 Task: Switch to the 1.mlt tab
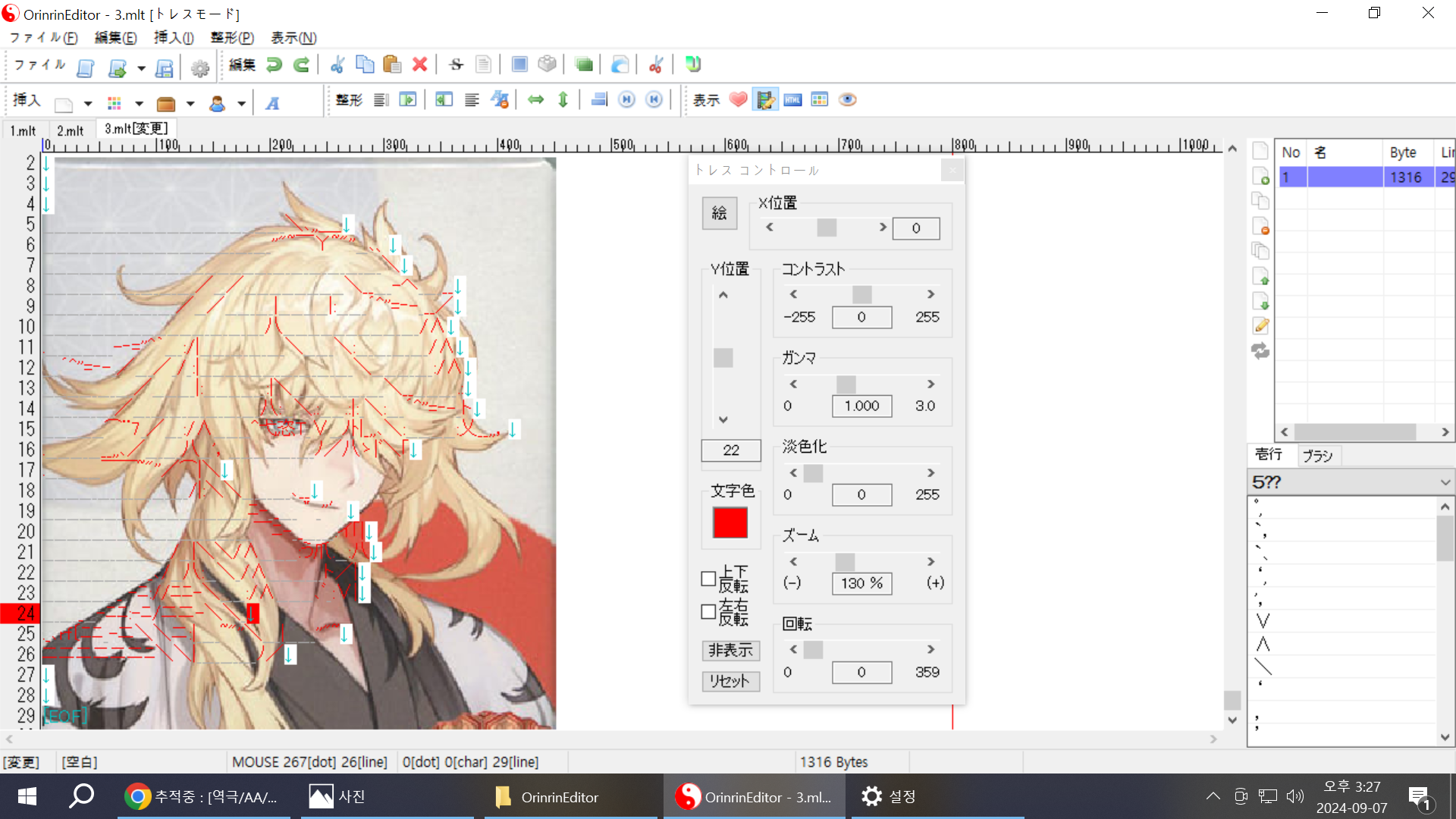(x=23, y=130)
